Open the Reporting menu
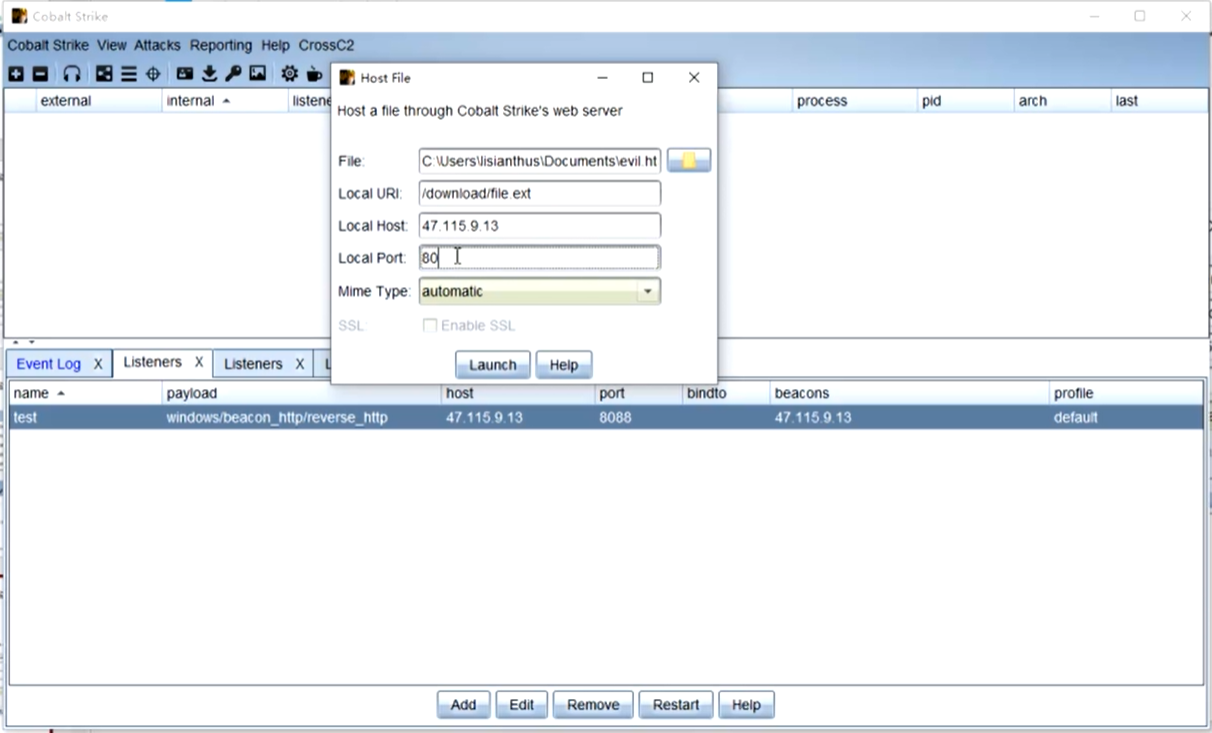 pyautogui.click(x=221, y=45)
